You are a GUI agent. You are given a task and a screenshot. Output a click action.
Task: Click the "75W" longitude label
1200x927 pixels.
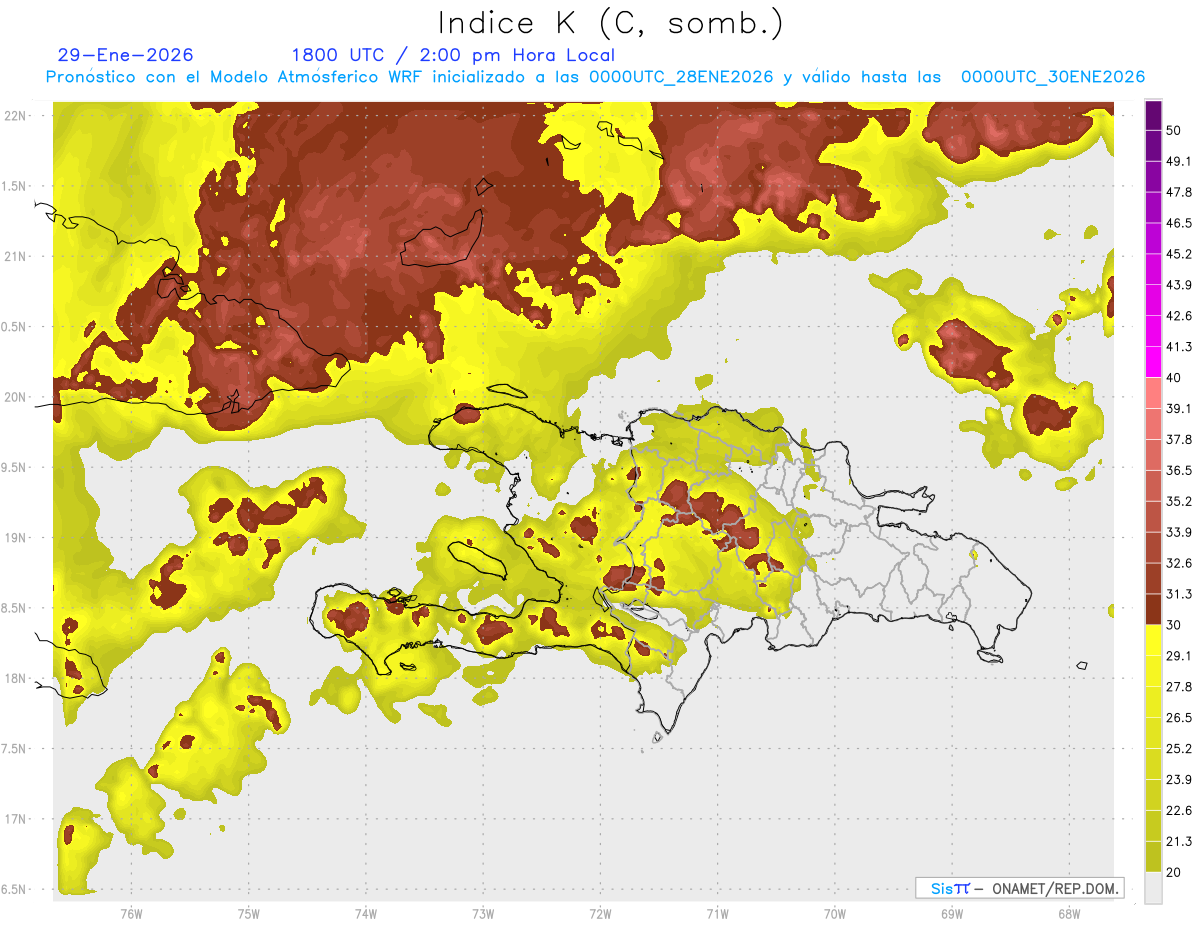249,914
